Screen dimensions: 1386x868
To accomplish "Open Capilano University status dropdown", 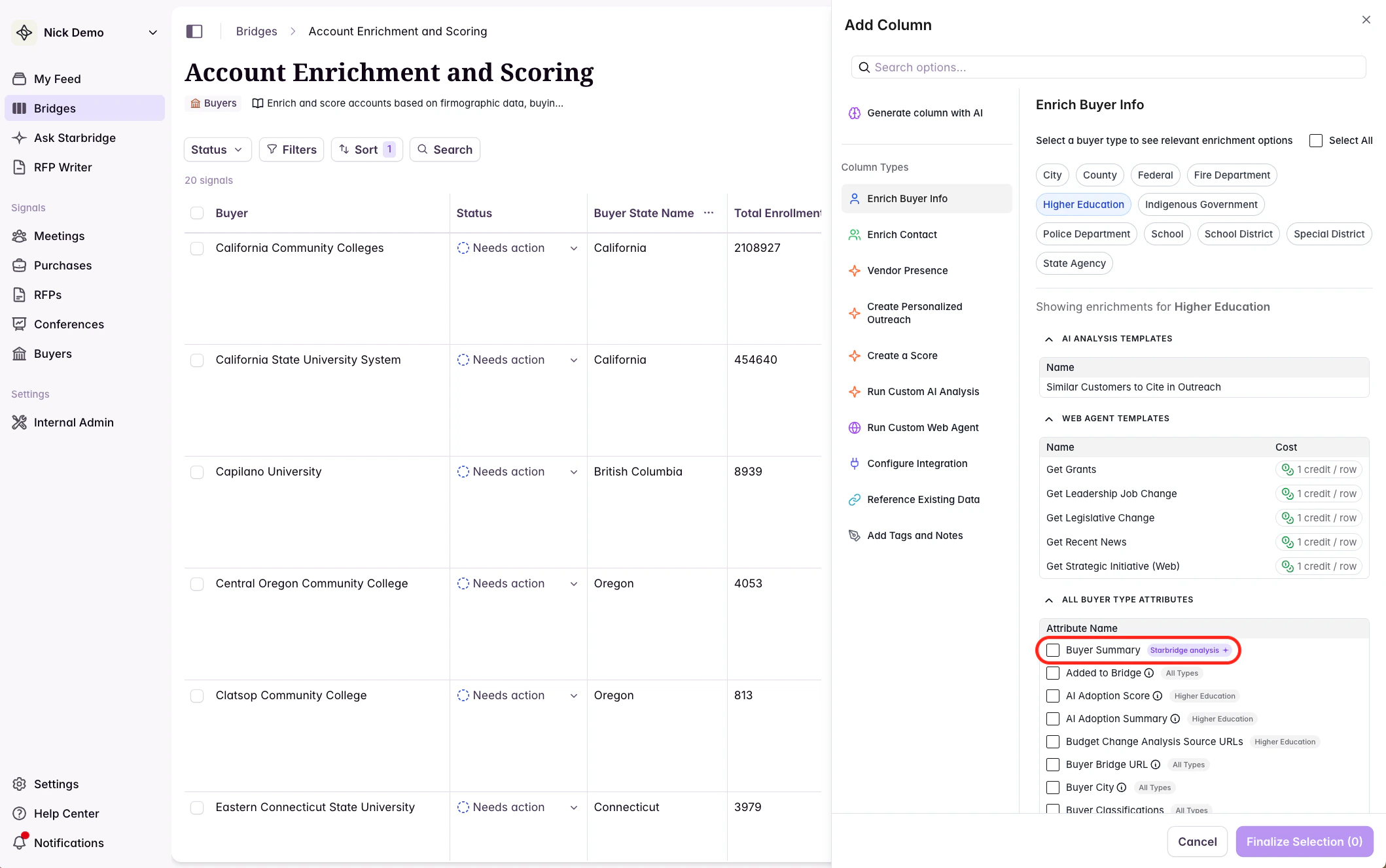I will coord(573,472).
